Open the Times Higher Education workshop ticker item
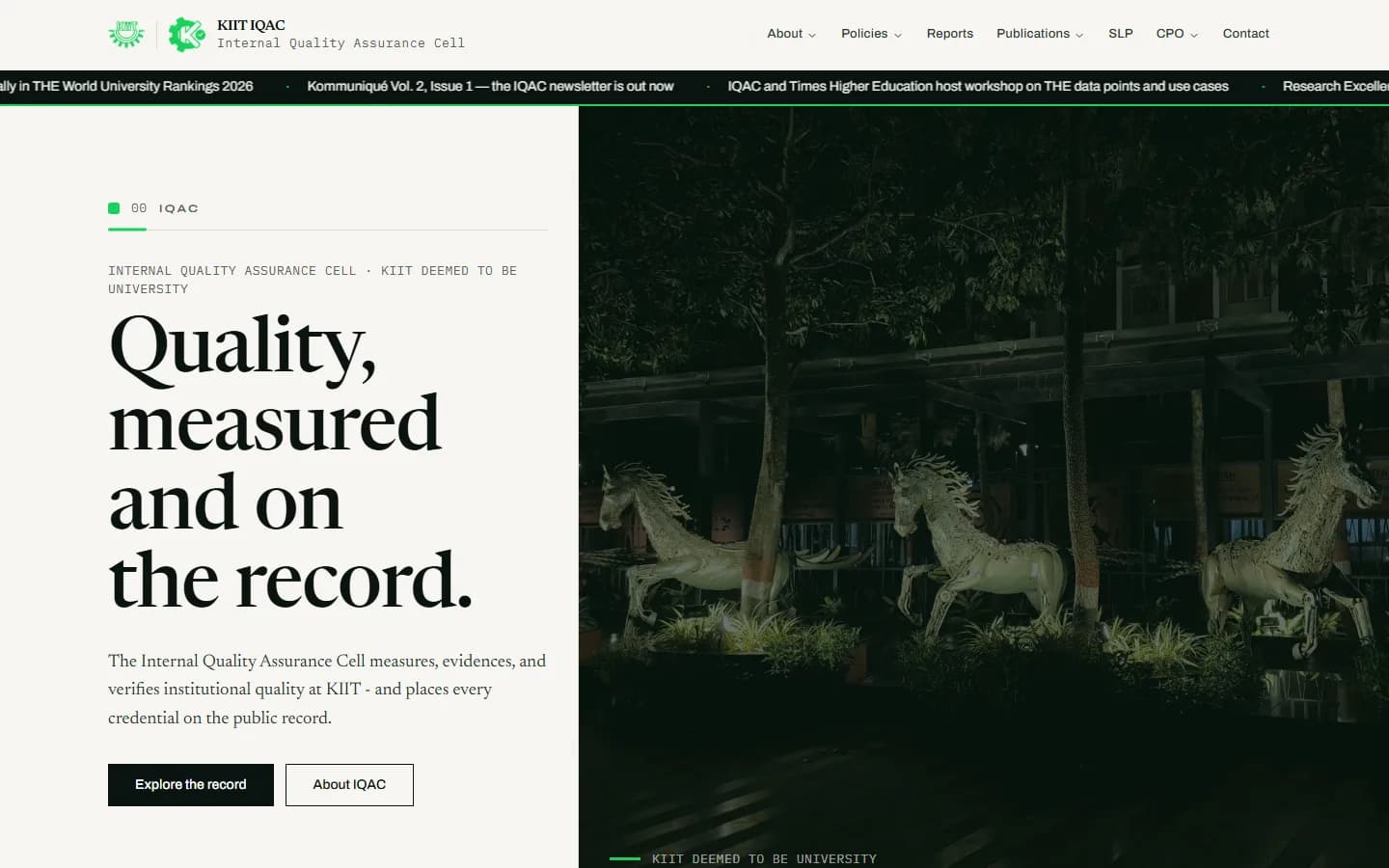 coord(978,86)
